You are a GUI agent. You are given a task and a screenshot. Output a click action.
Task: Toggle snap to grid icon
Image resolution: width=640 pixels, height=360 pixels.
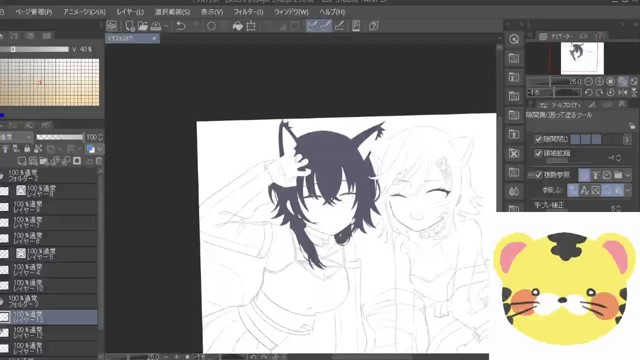click(339, 26)
